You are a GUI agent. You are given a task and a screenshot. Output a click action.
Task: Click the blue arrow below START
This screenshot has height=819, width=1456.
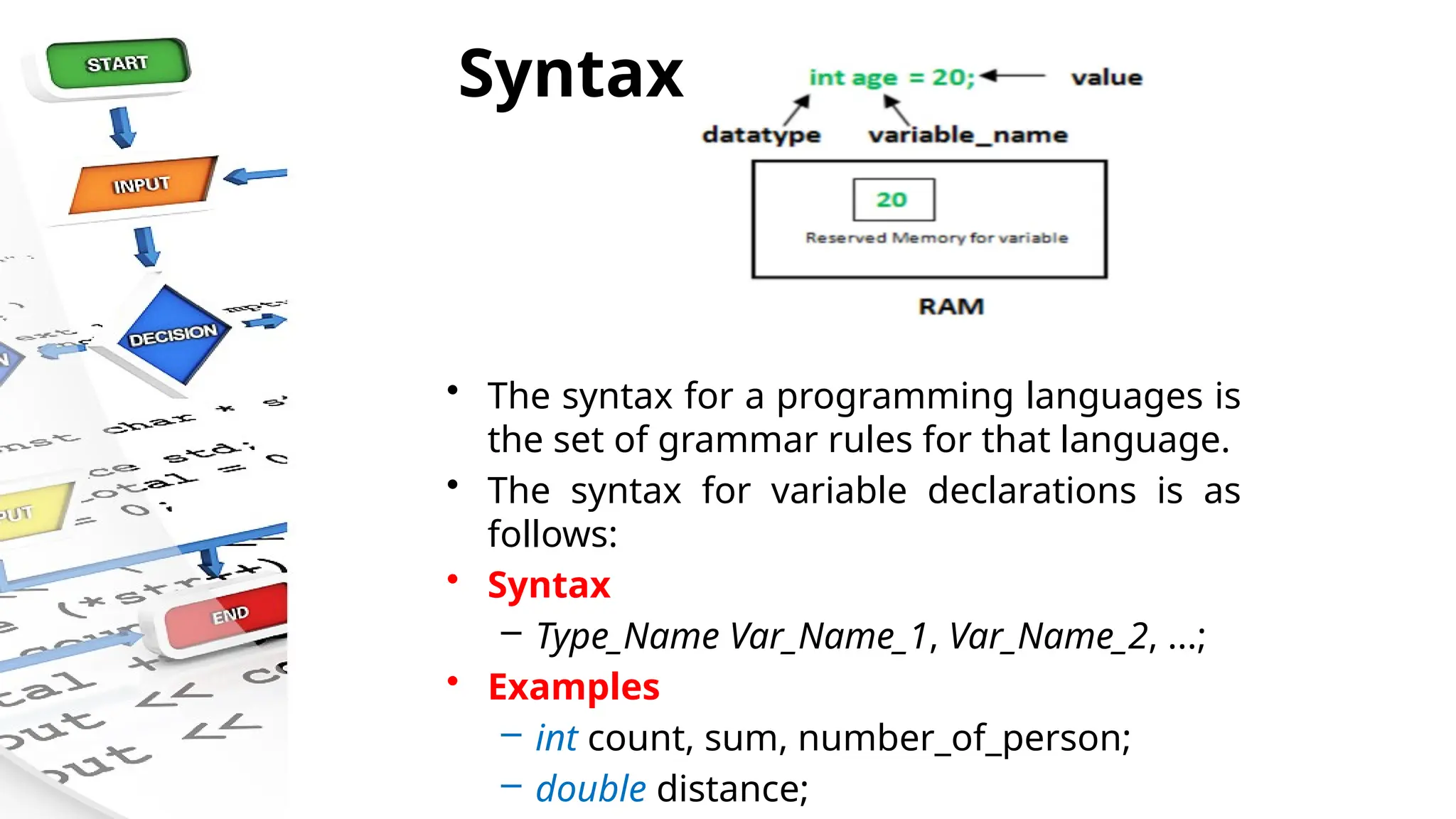tap(122, 127)
